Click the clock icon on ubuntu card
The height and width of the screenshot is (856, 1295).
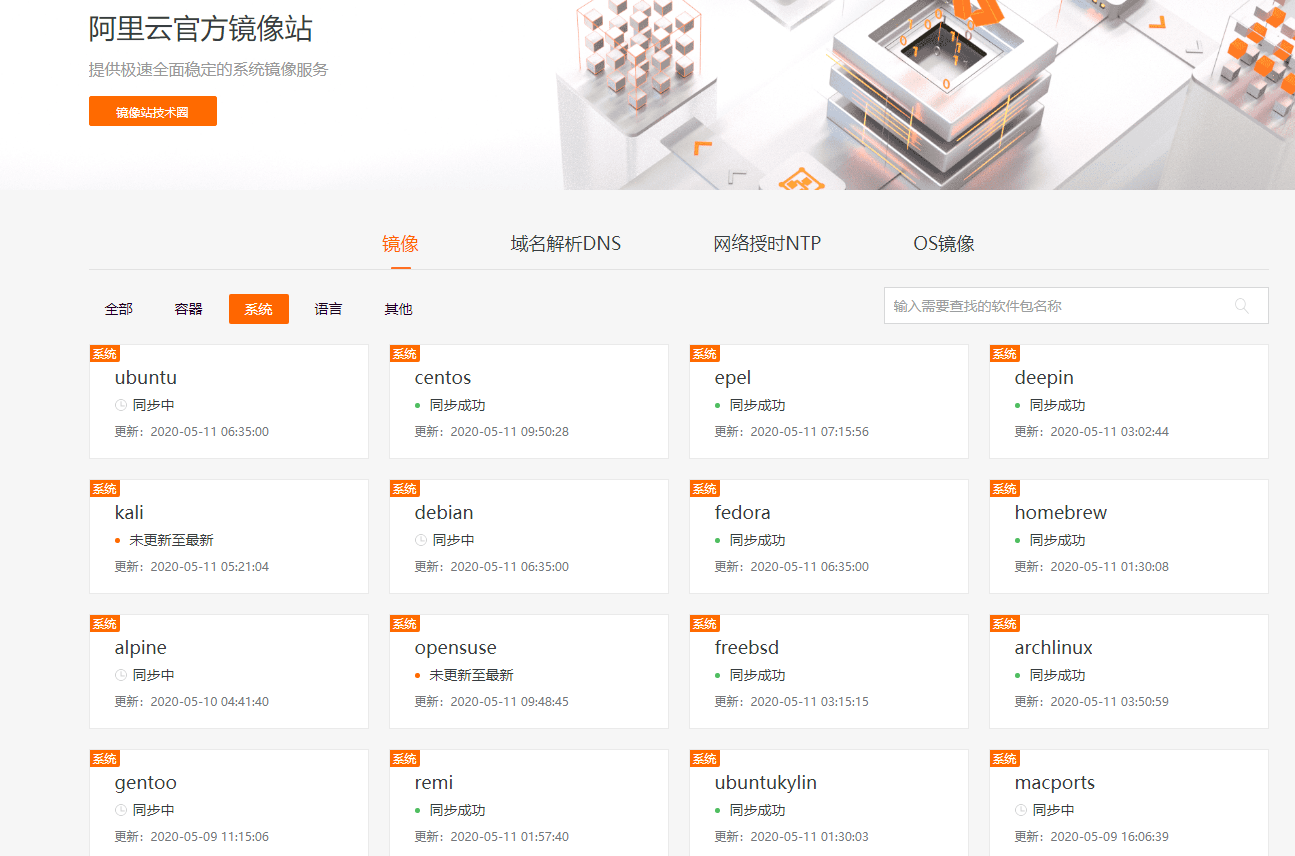point(121,405)
